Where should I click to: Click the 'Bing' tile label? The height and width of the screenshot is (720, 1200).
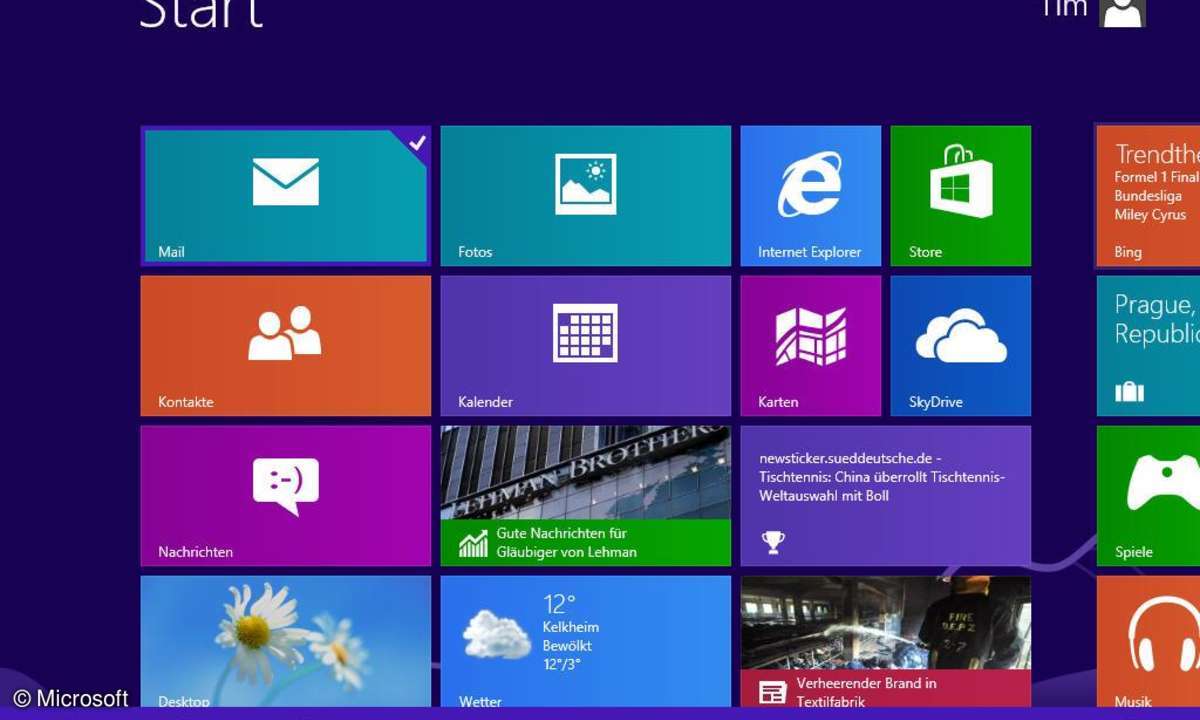point(1128,252)
